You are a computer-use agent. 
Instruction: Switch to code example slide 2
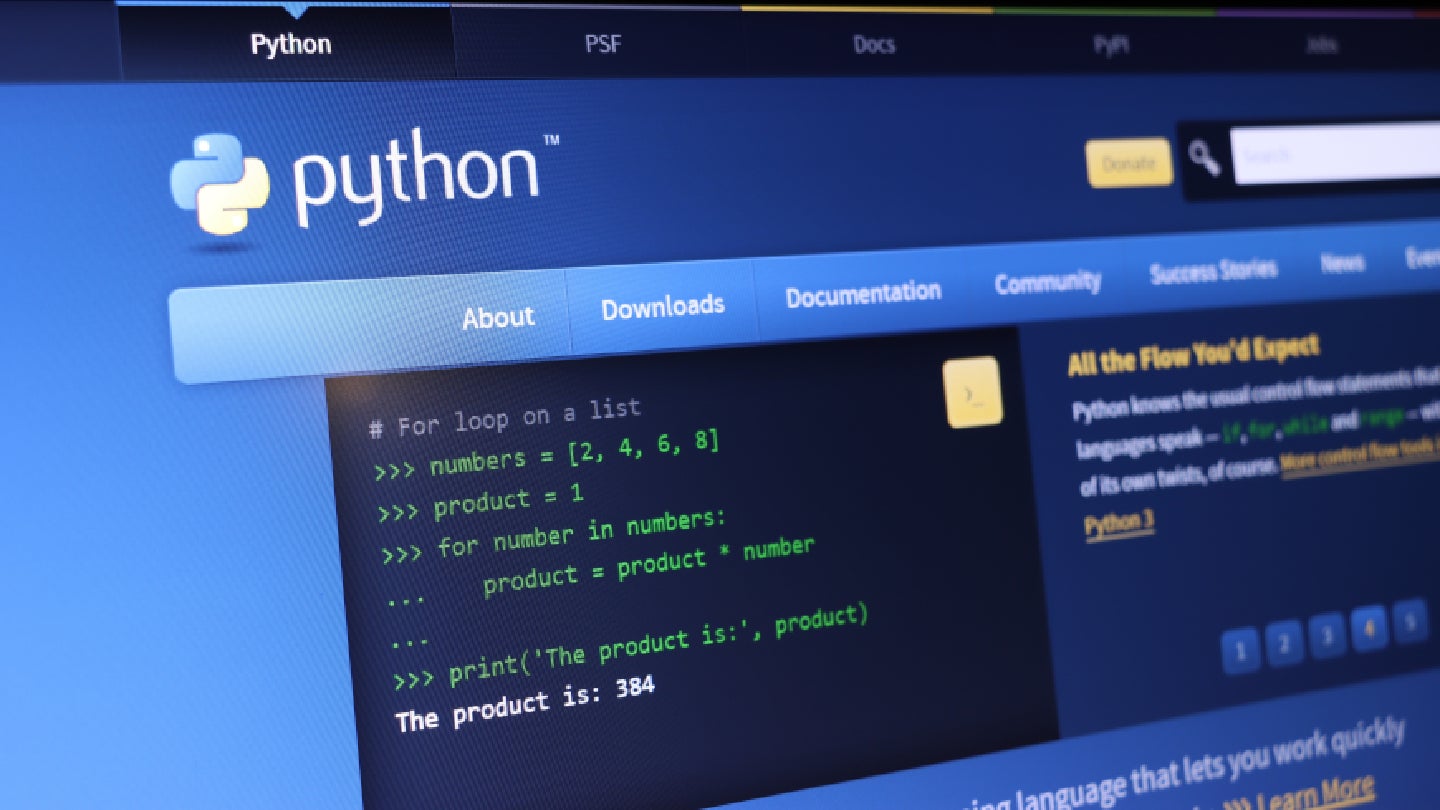[1285, 643]
